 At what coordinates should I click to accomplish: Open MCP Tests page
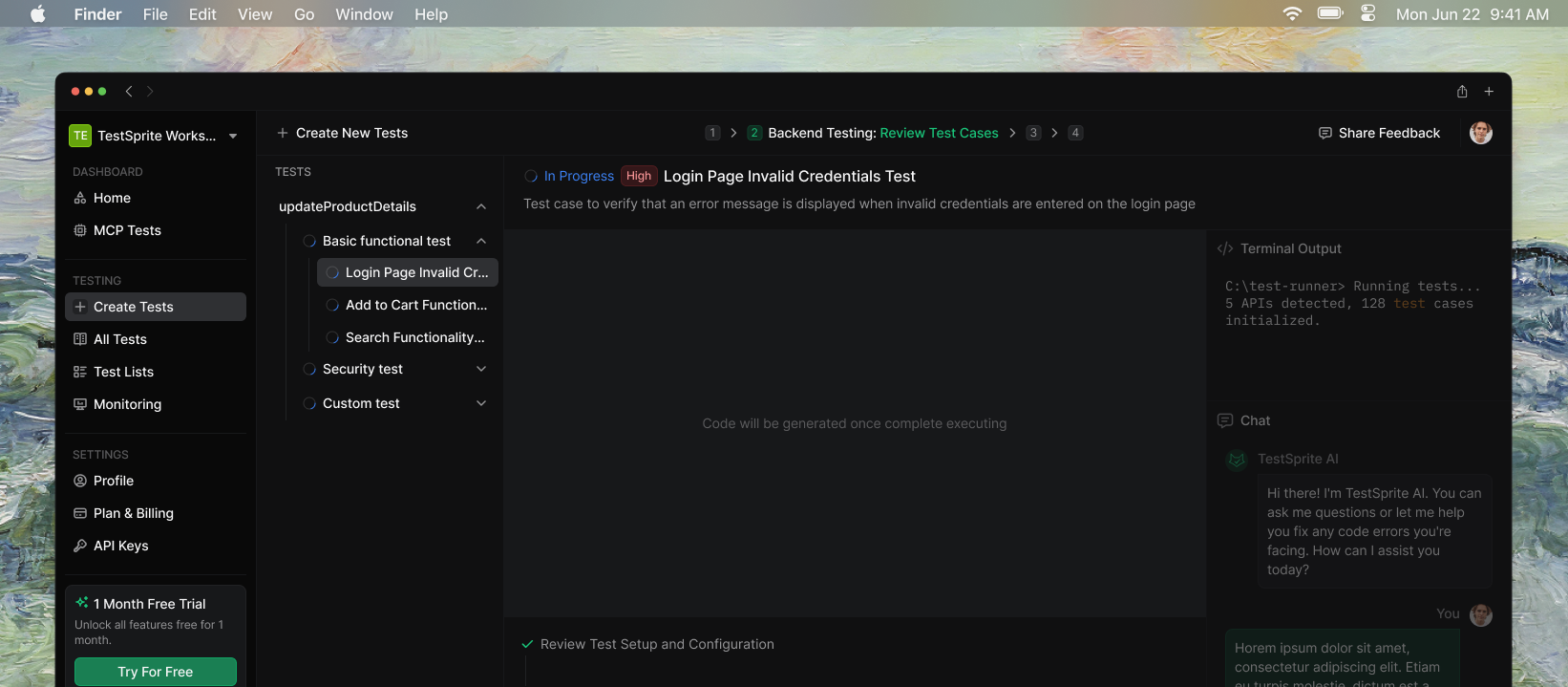click(156, 230)
